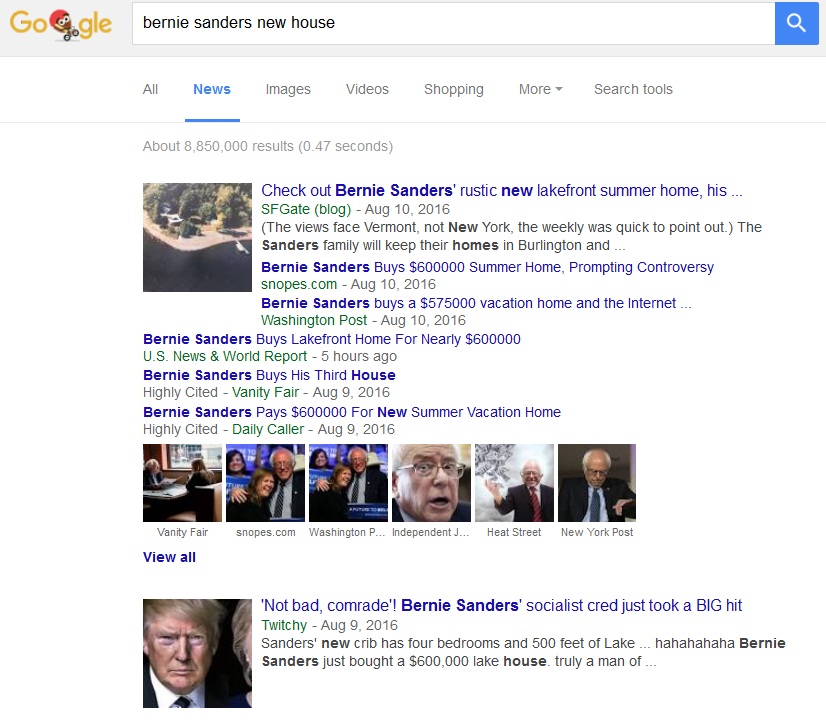Open SFGate rustic lakefront summer home headline

point(502,190)
